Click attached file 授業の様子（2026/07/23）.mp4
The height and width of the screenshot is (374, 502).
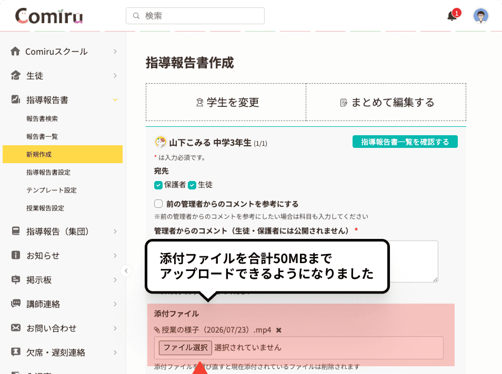pyautogui.click(x=216, y=330)
